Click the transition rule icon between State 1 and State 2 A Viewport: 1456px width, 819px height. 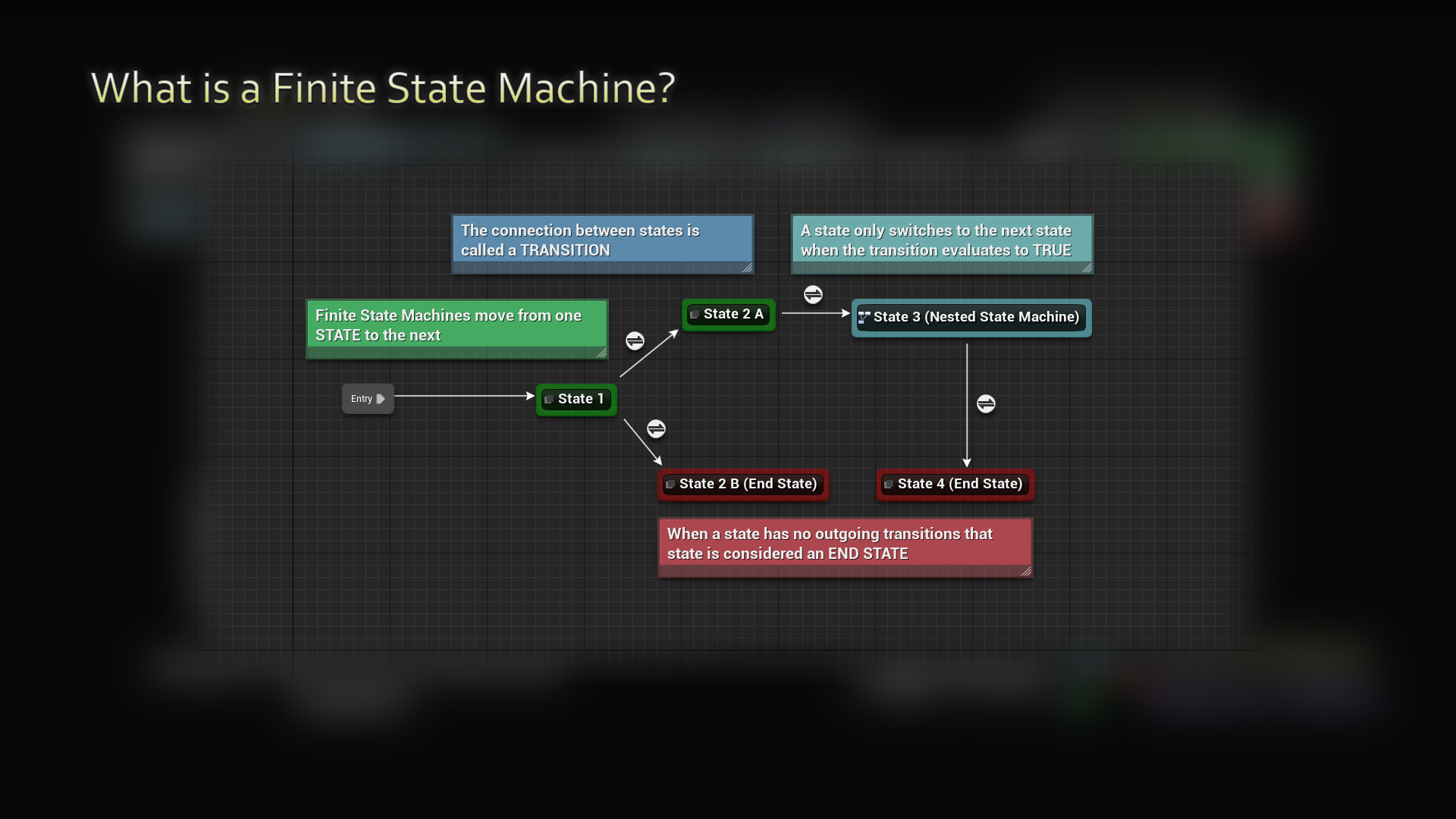(x=634, y=340)
